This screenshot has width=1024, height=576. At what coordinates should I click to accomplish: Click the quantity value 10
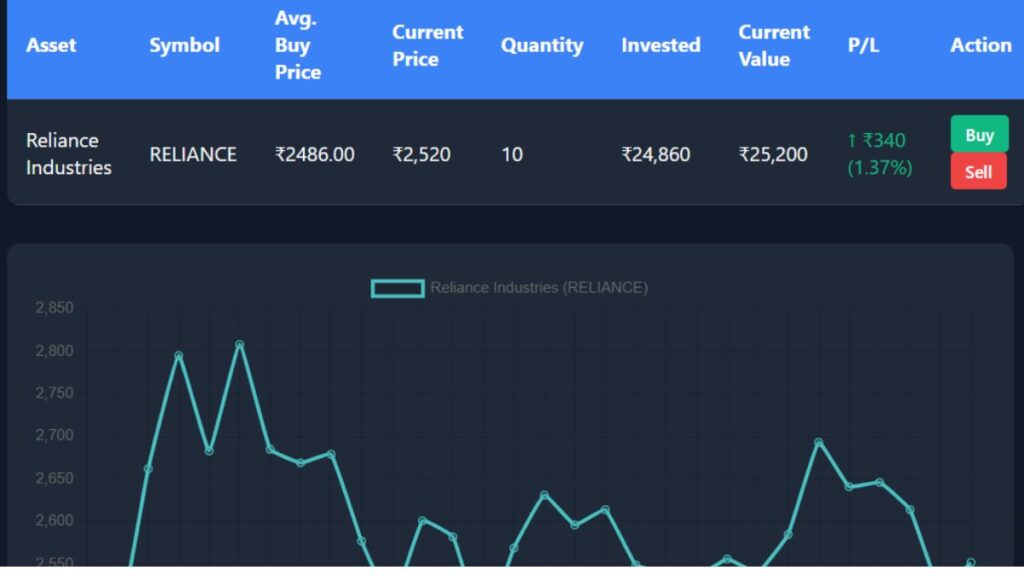[512, 155]
